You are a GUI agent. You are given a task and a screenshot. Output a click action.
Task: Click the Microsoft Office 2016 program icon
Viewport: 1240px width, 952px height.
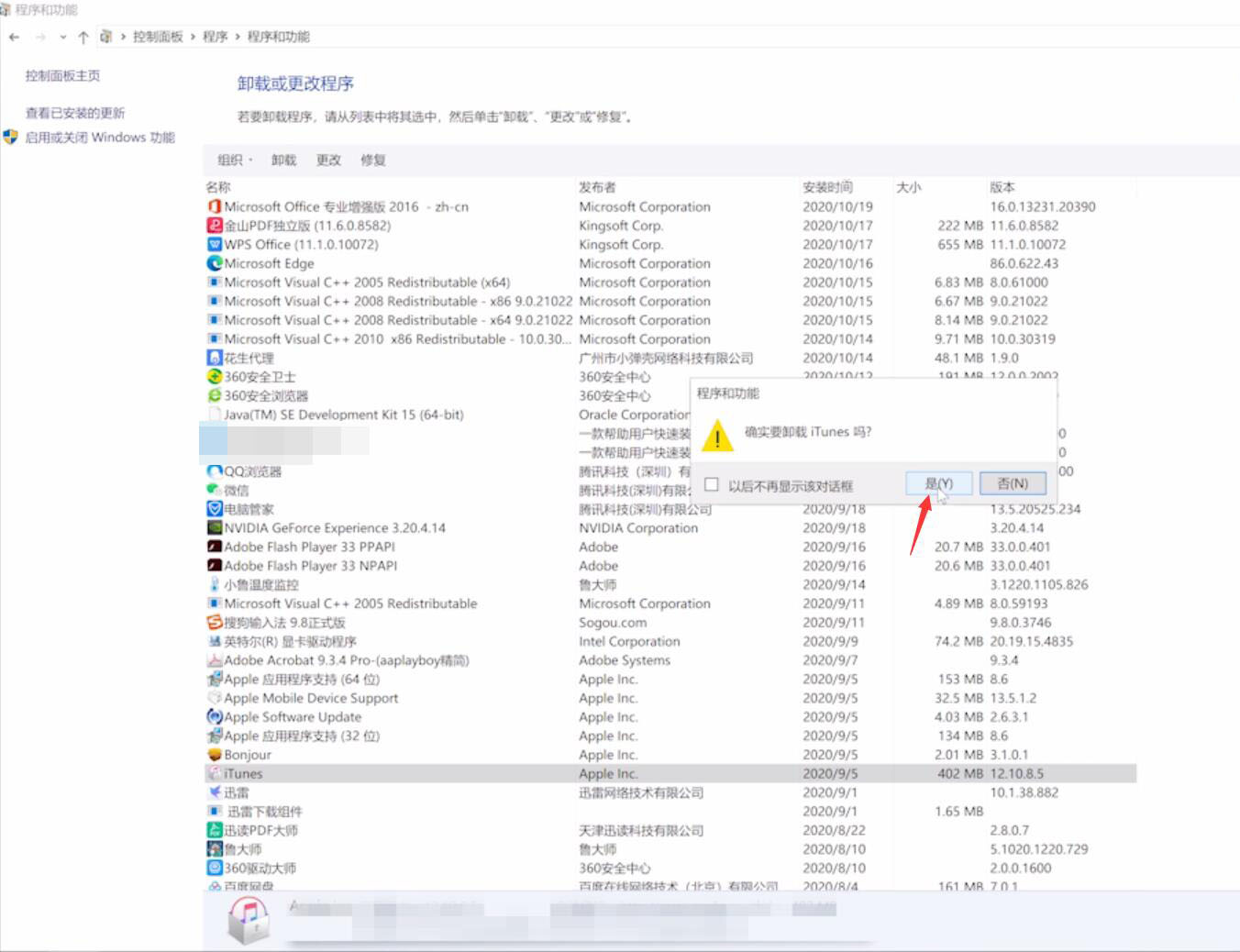[215, 206]
